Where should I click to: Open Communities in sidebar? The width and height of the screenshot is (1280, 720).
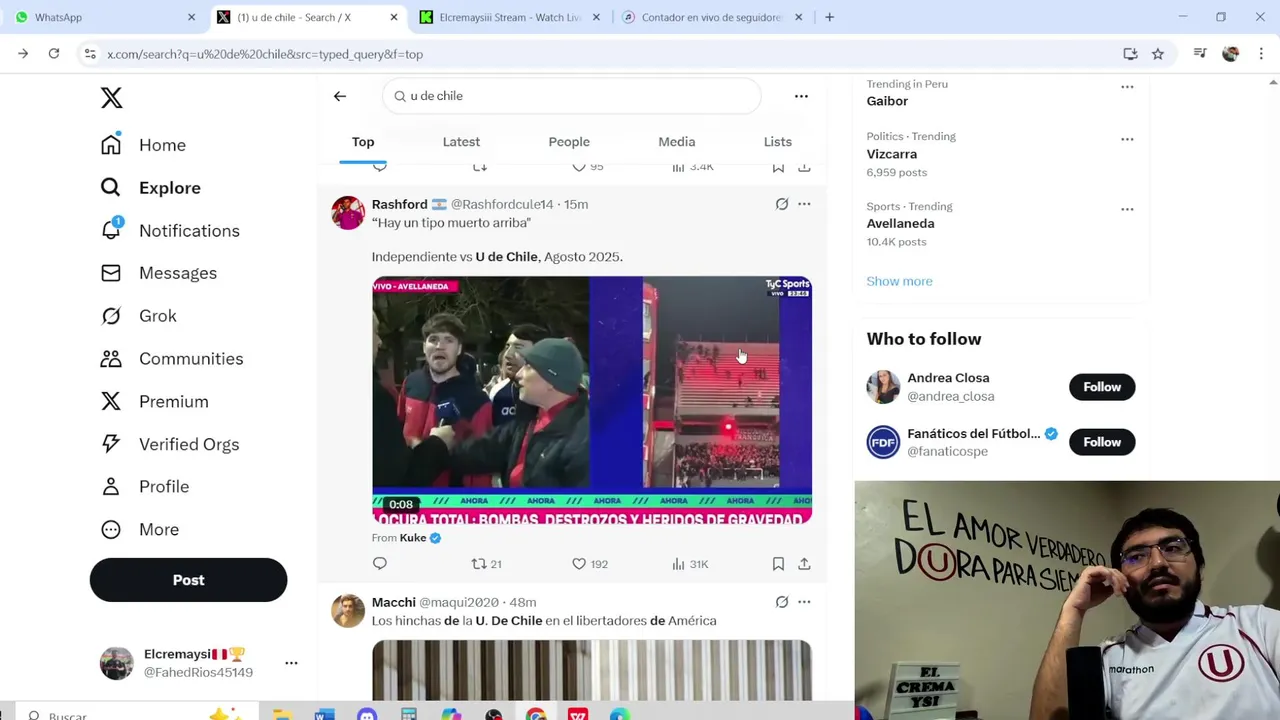click(172, 359)
